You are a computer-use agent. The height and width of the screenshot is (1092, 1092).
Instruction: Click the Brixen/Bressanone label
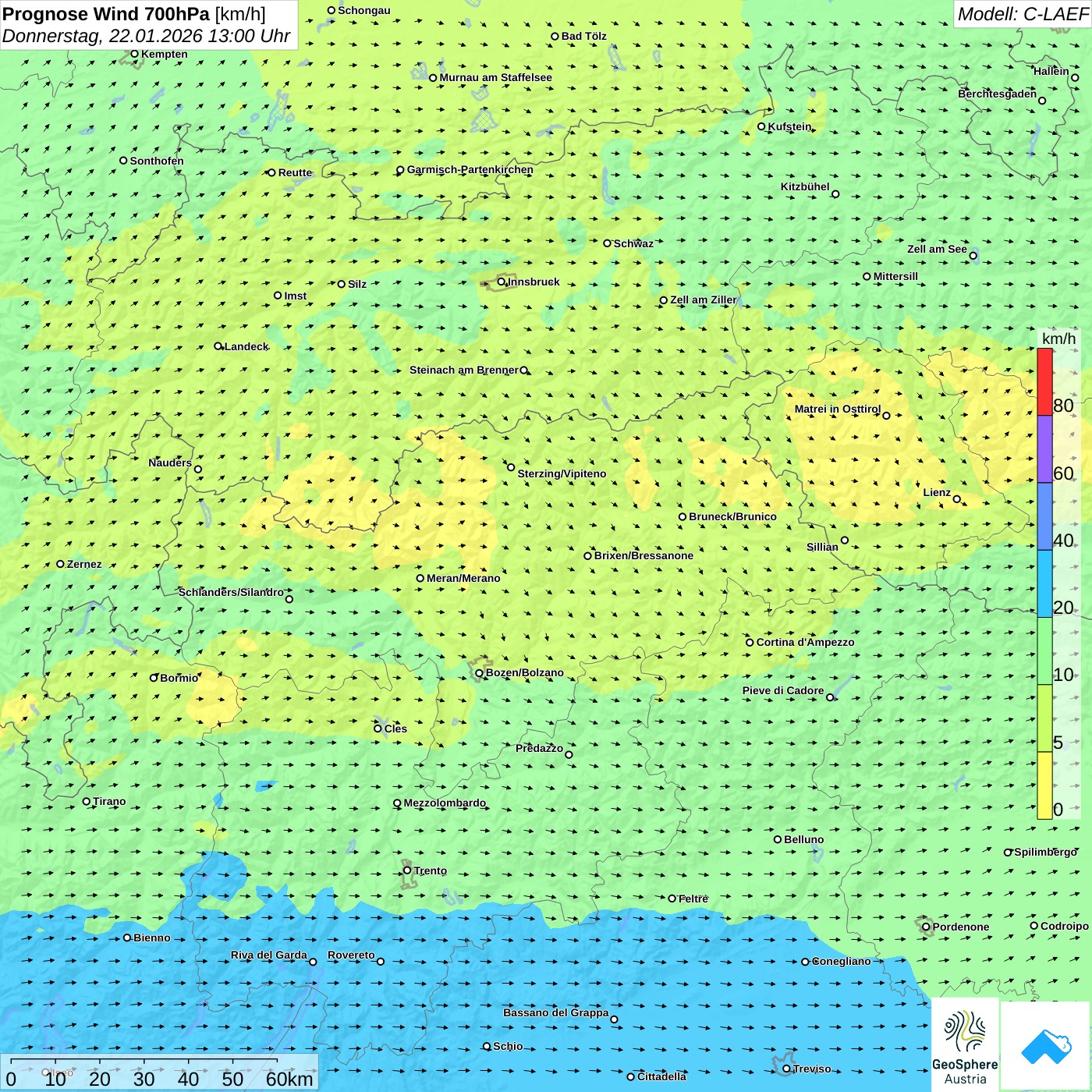point(643,555)
